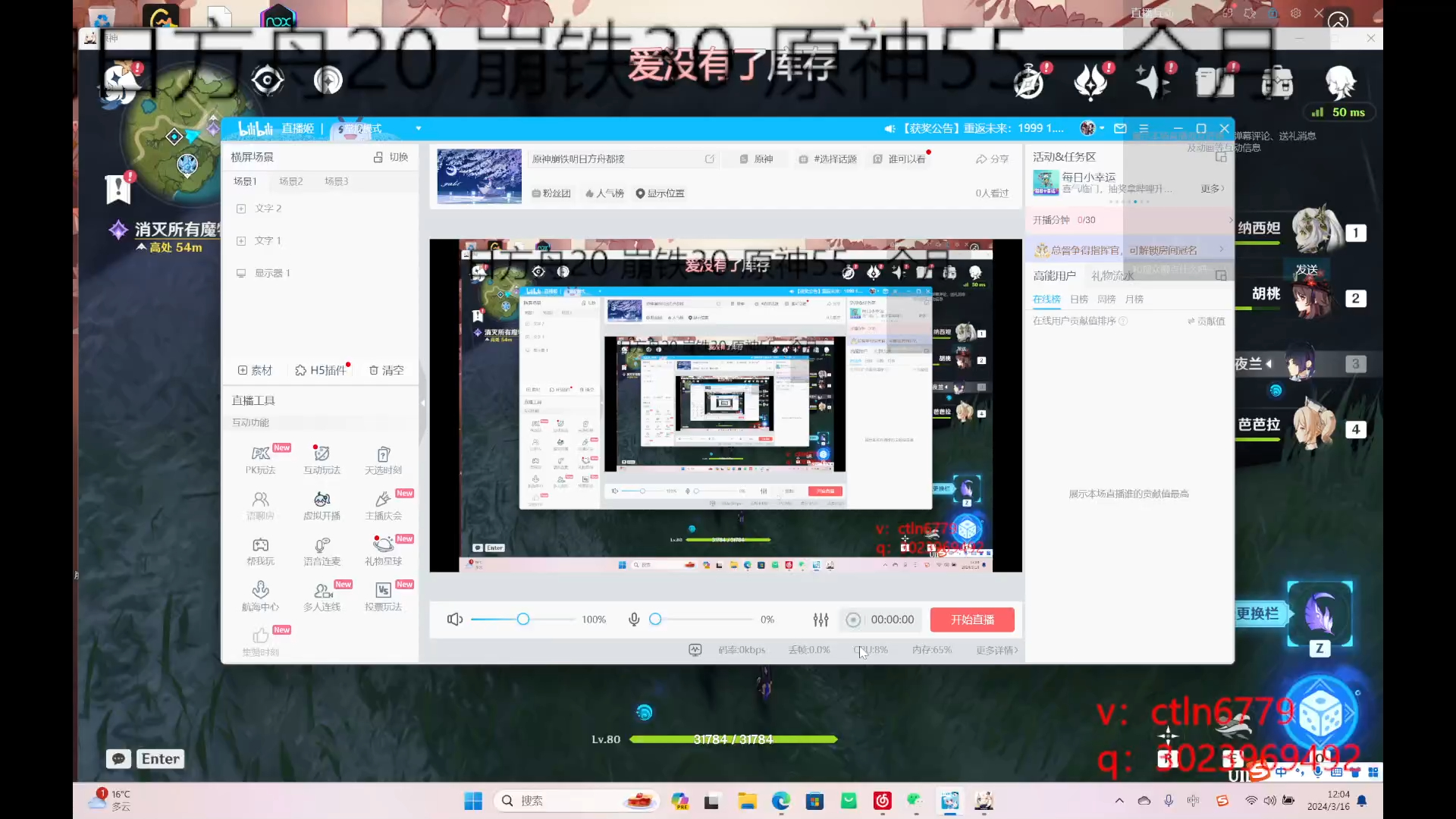Open the 互动玩法 tool
1456x819 pixels.
click(x=322, y=459)
